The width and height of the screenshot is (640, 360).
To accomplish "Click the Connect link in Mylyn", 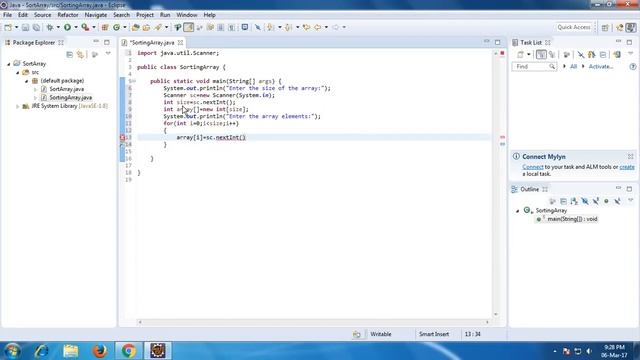I will point(533,167).
